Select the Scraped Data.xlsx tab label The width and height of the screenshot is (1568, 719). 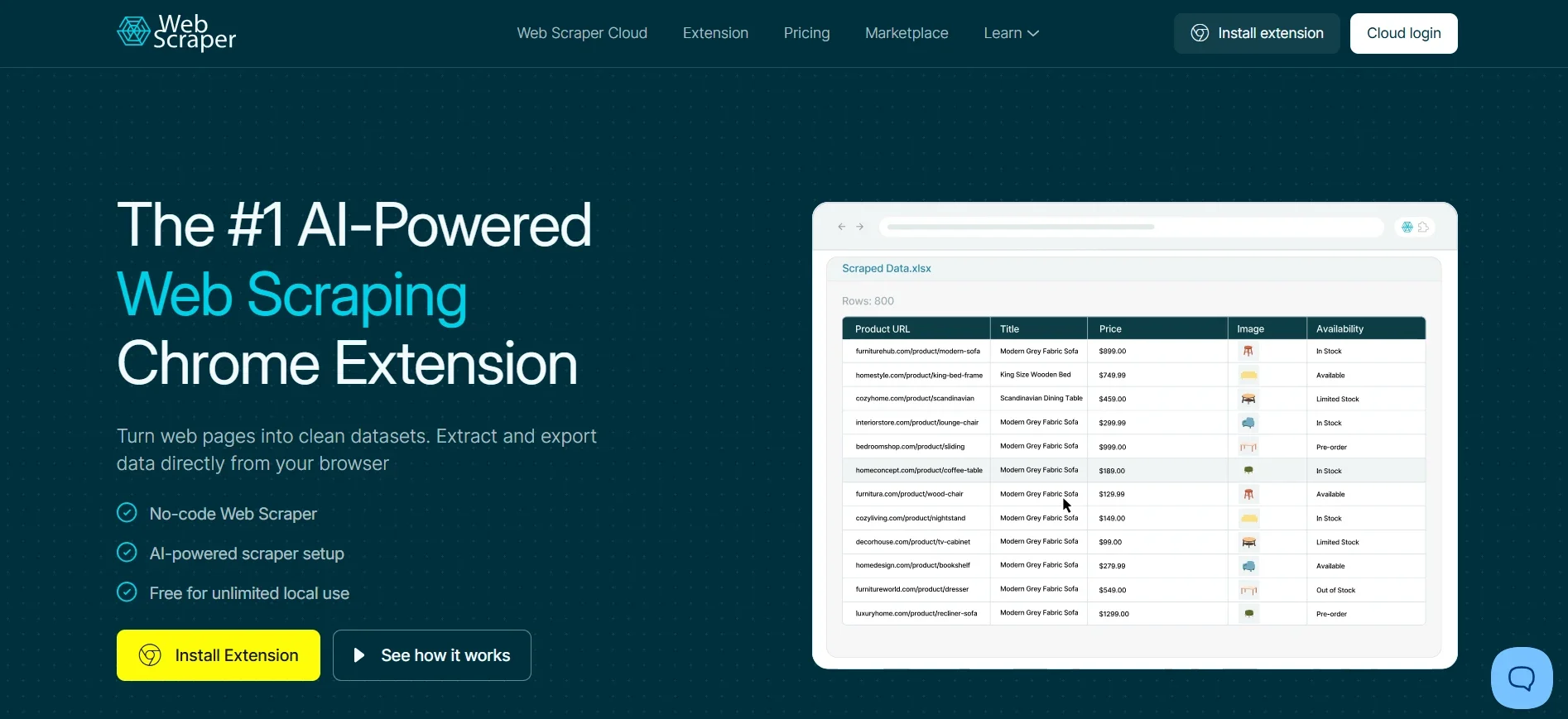[x=887, y=268]
